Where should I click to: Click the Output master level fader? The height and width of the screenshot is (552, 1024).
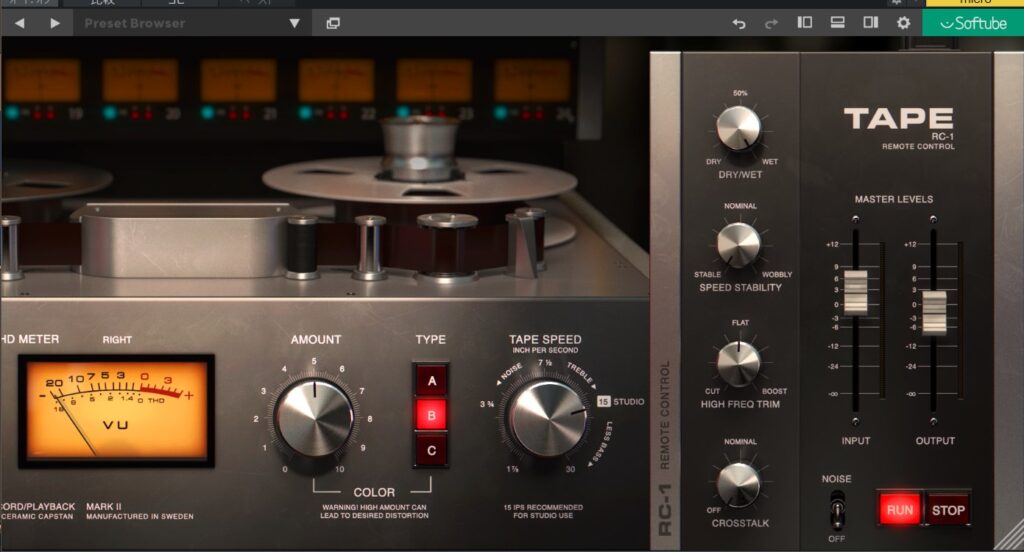pyautogui.click(x=934, y=312)
